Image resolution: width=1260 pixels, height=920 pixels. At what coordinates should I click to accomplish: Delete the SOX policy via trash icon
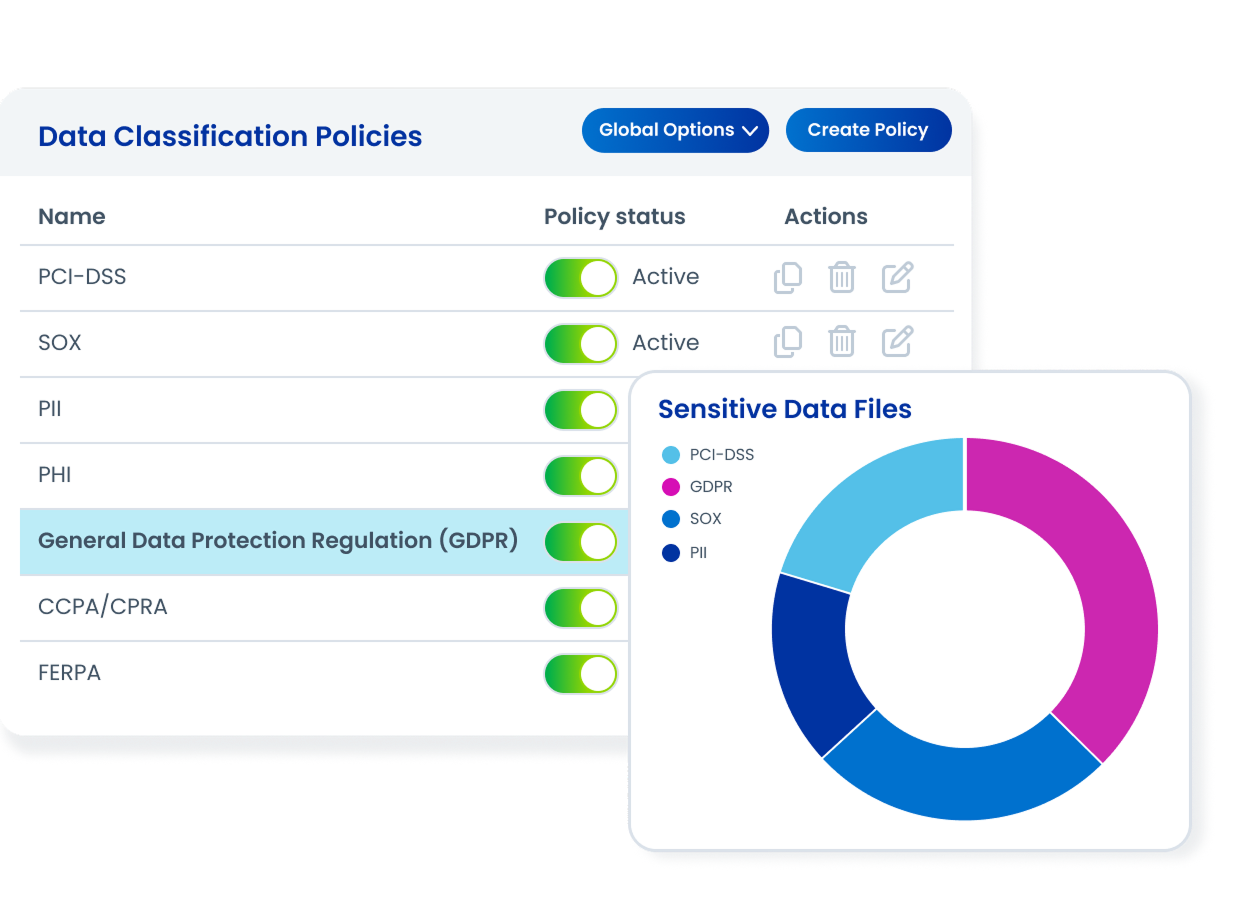(842, 342)
